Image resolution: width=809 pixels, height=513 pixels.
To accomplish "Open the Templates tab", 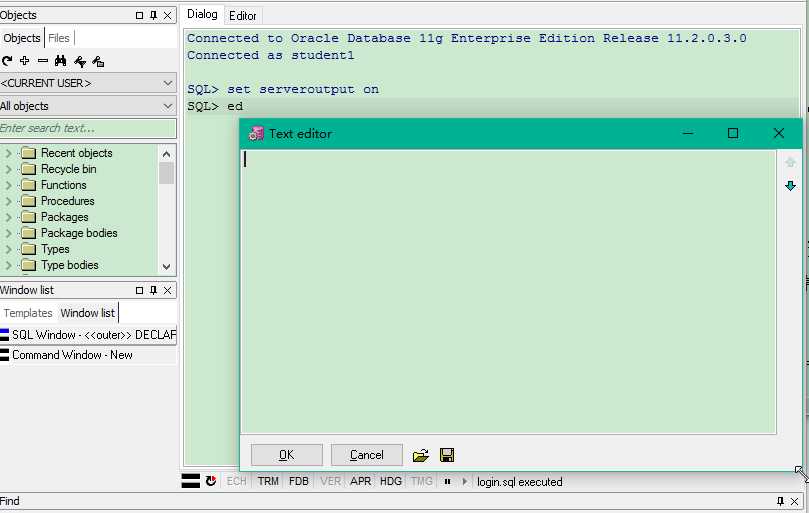I will (x=28, y=313).
